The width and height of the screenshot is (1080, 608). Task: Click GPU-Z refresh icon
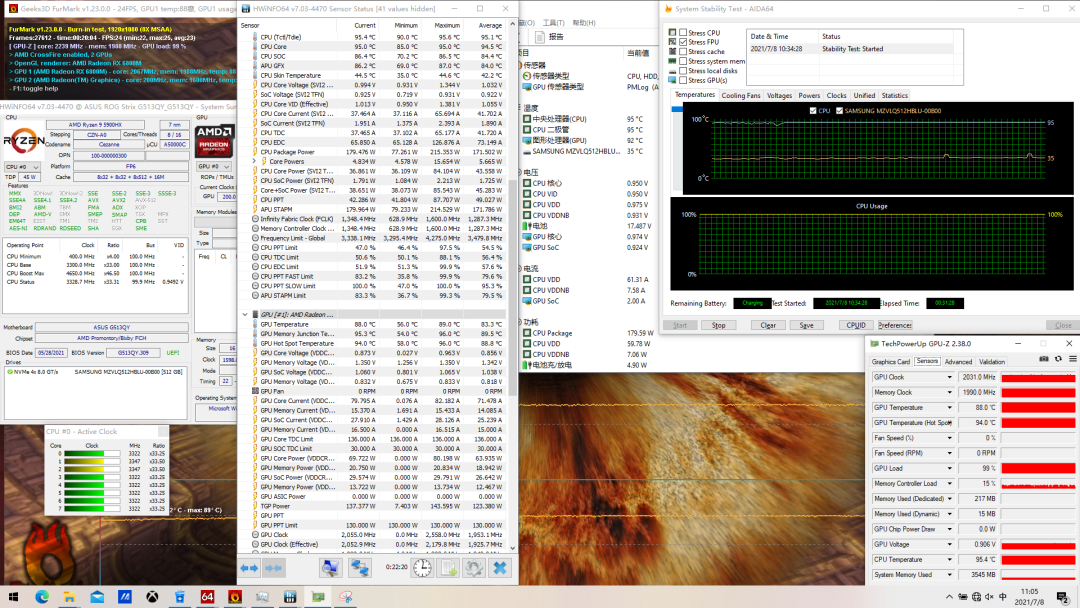[x=1057, y=361]
